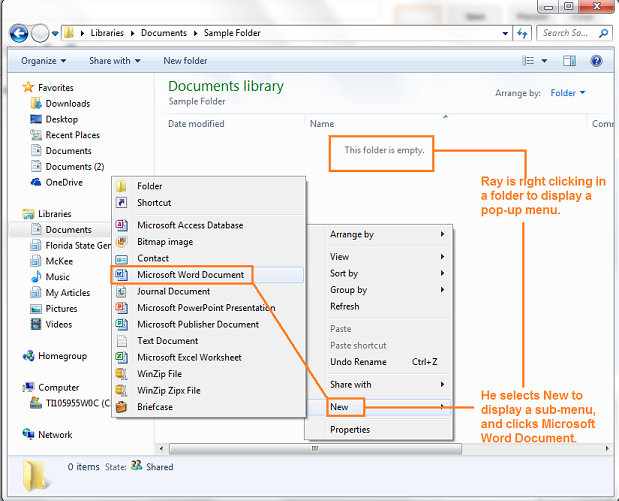Screen dimensions: 619x501
Task: Click the Favorites star icon
Action: pyautogui.click(x=28, y=87)
